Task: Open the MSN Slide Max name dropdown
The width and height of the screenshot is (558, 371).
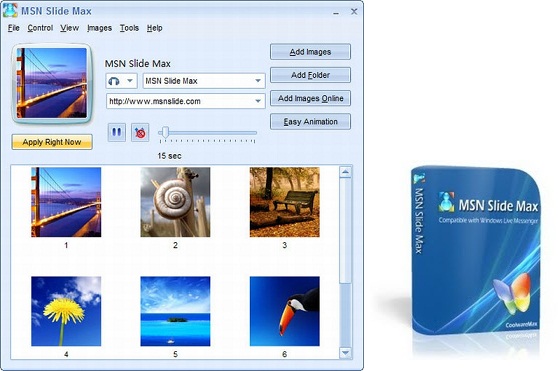Action: click(258, 81)
